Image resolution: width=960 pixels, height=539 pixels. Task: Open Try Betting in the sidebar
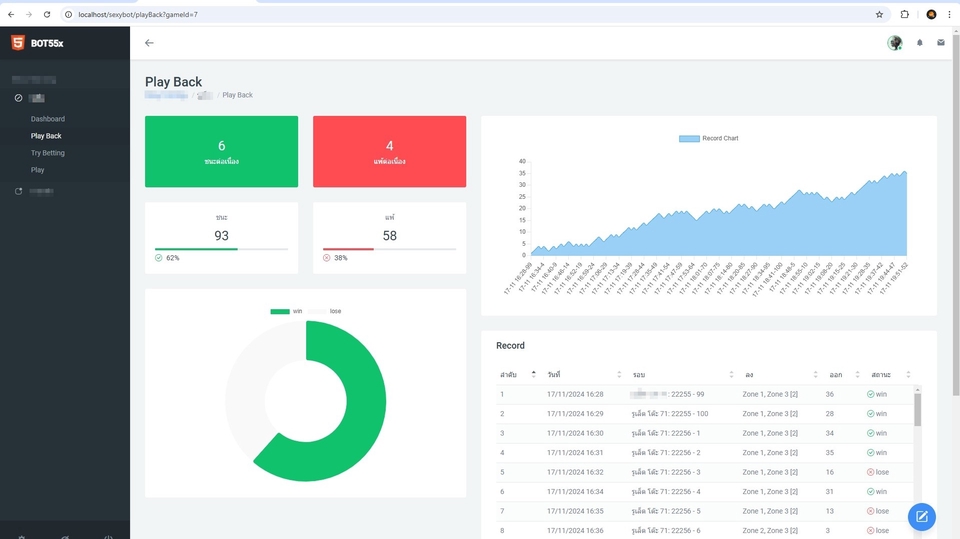pos(48,153)
